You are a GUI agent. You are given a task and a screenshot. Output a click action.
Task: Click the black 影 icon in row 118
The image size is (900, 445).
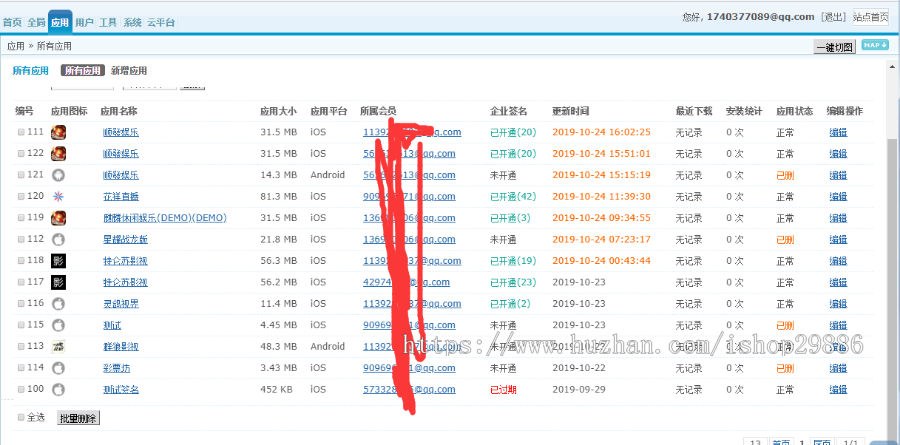pyautogui.click(x=59, y=261)
